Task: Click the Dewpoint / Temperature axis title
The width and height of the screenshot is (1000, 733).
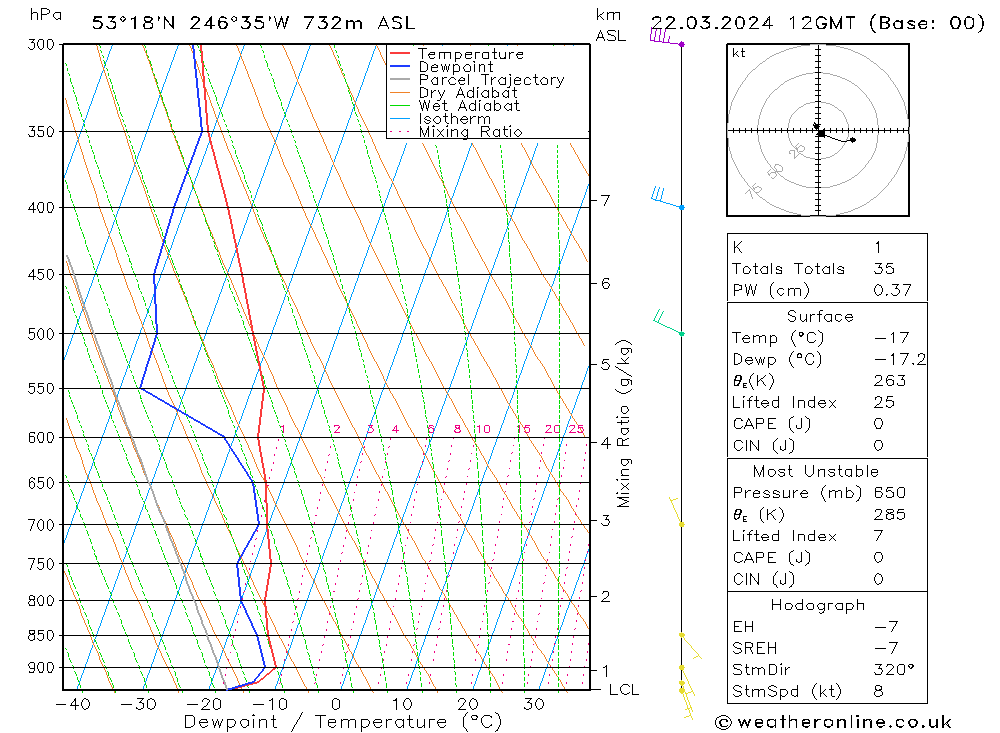Action: tap(342, 722)
